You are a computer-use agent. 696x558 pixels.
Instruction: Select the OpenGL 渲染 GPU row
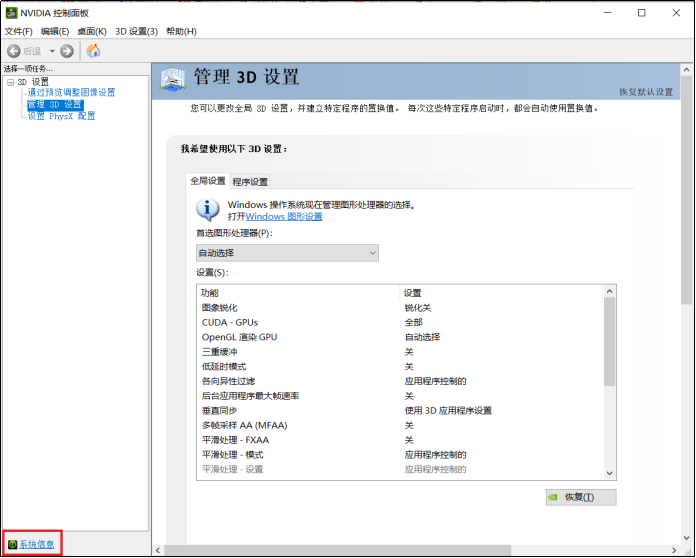point(399,337)
